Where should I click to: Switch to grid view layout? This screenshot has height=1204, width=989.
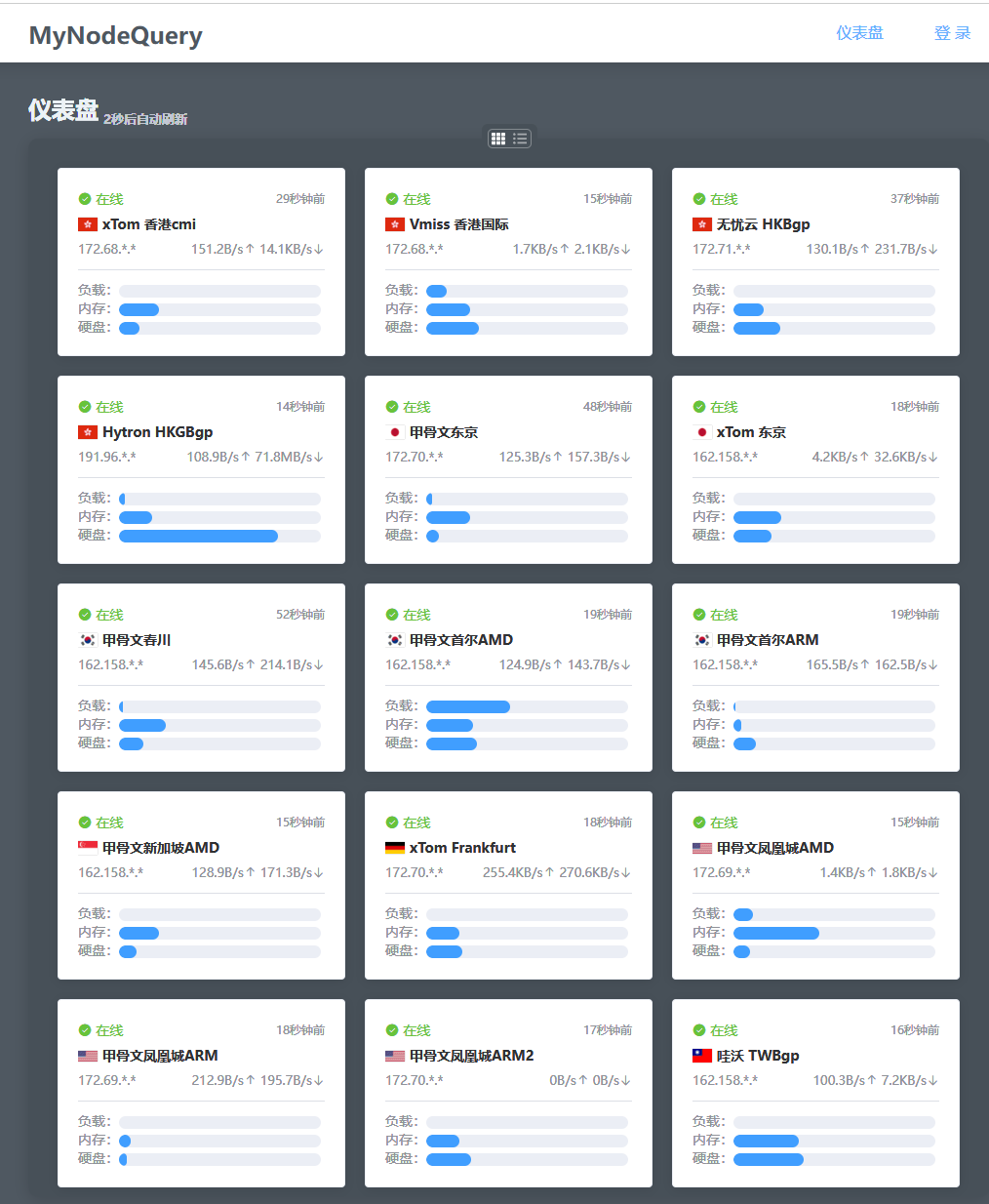pos(498,139)
